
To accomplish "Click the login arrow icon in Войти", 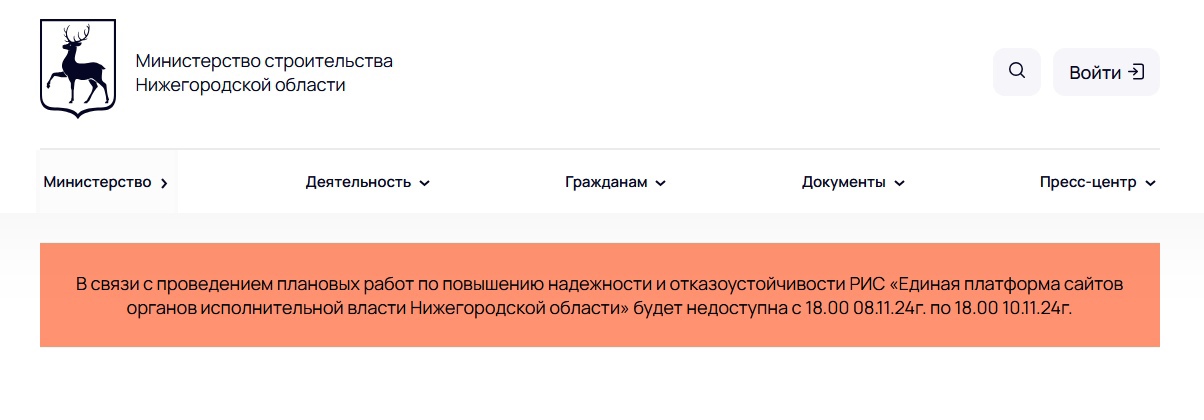I will coord(1136,72).
